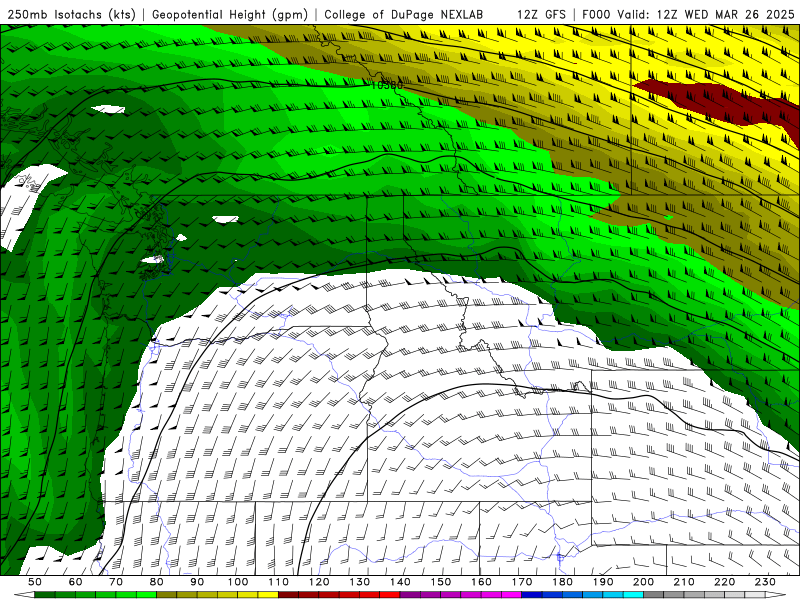
Task: Click the '210' legend value
Action: pos(684,582)
